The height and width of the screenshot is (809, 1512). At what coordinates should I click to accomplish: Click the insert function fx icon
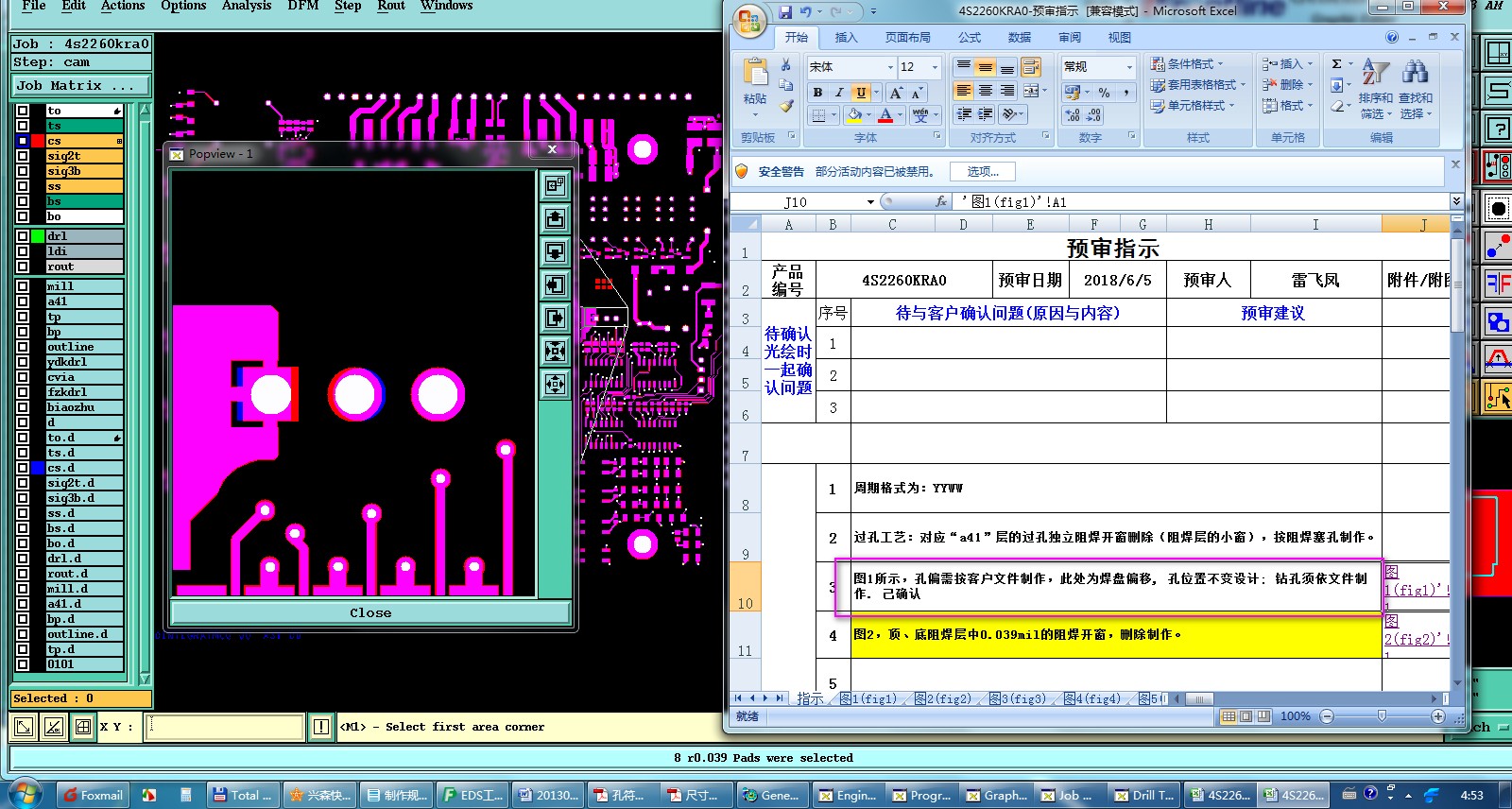941,201
